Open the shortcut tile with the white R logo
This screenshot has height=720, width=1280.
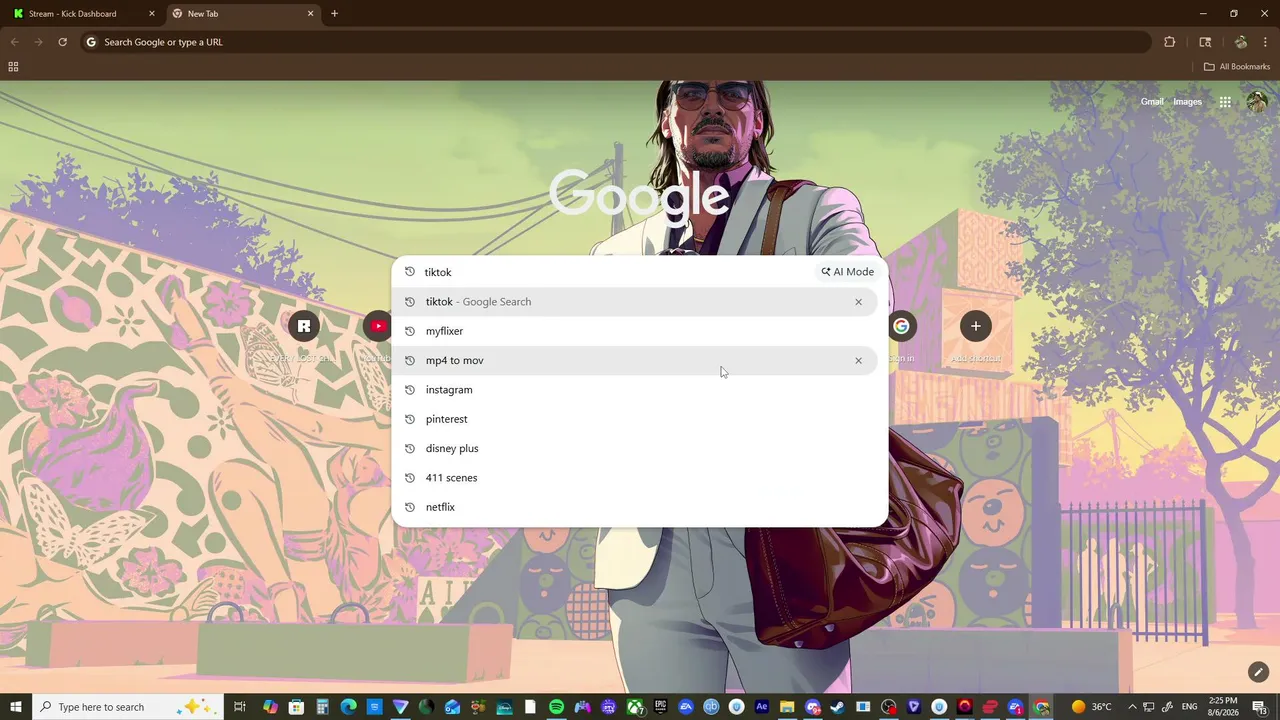point(304,326)
